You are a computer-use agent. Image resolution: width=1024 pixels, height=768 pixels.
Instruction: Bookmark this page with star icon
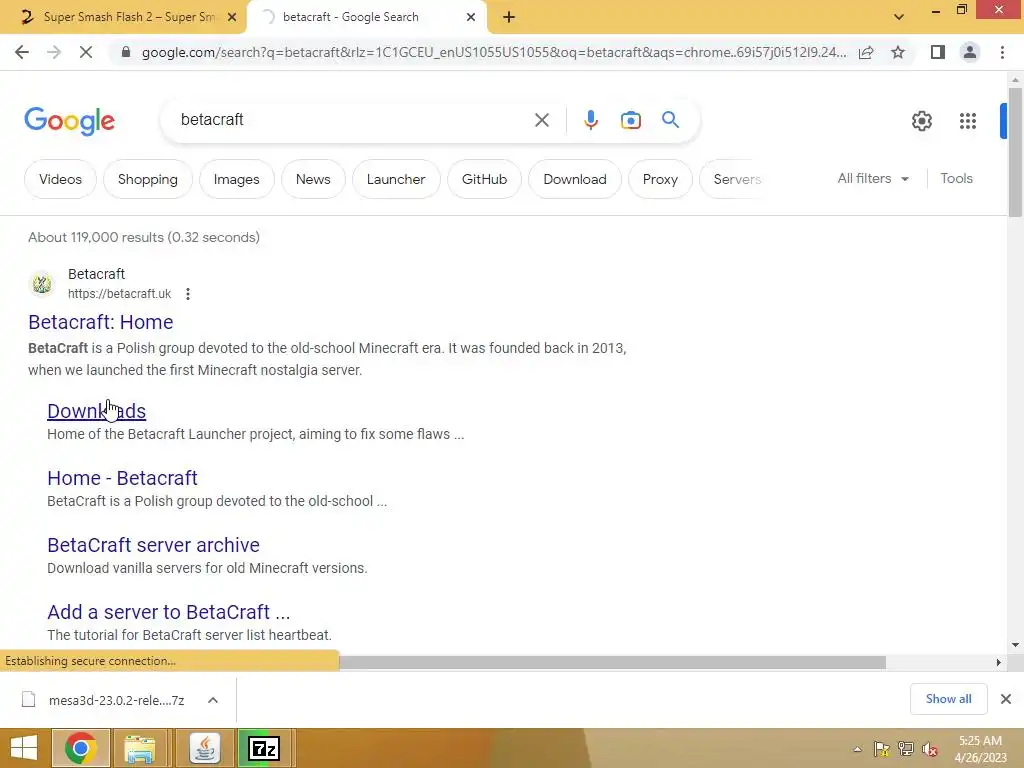click(898, 52)
